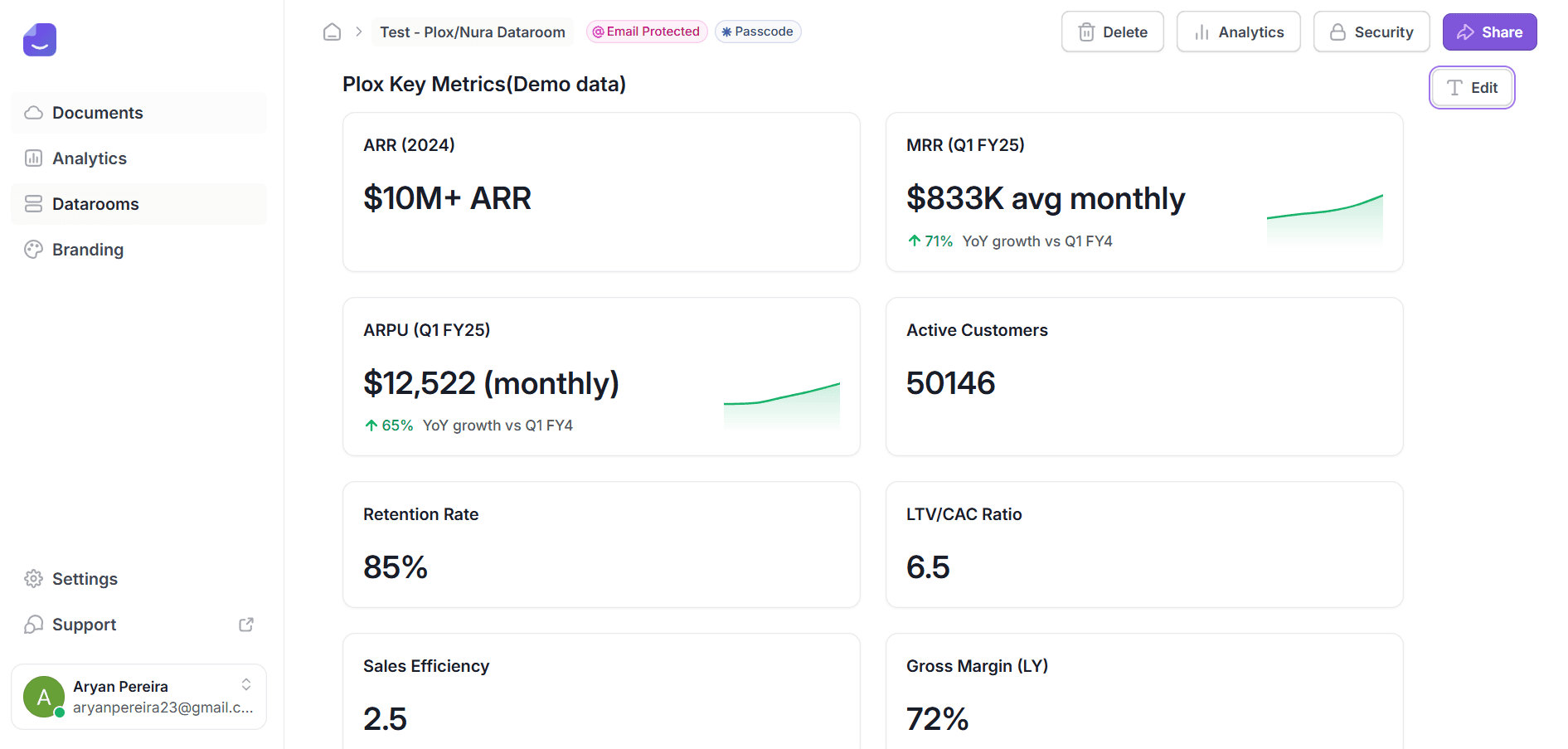Click the 50146 customers value
This screenshot has height=749, width=1568.
tap(950, 383)
